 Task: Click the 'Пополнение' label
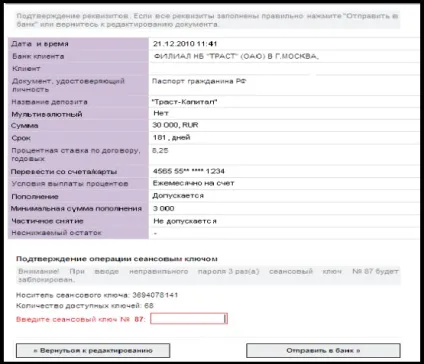tap(35, 197)
